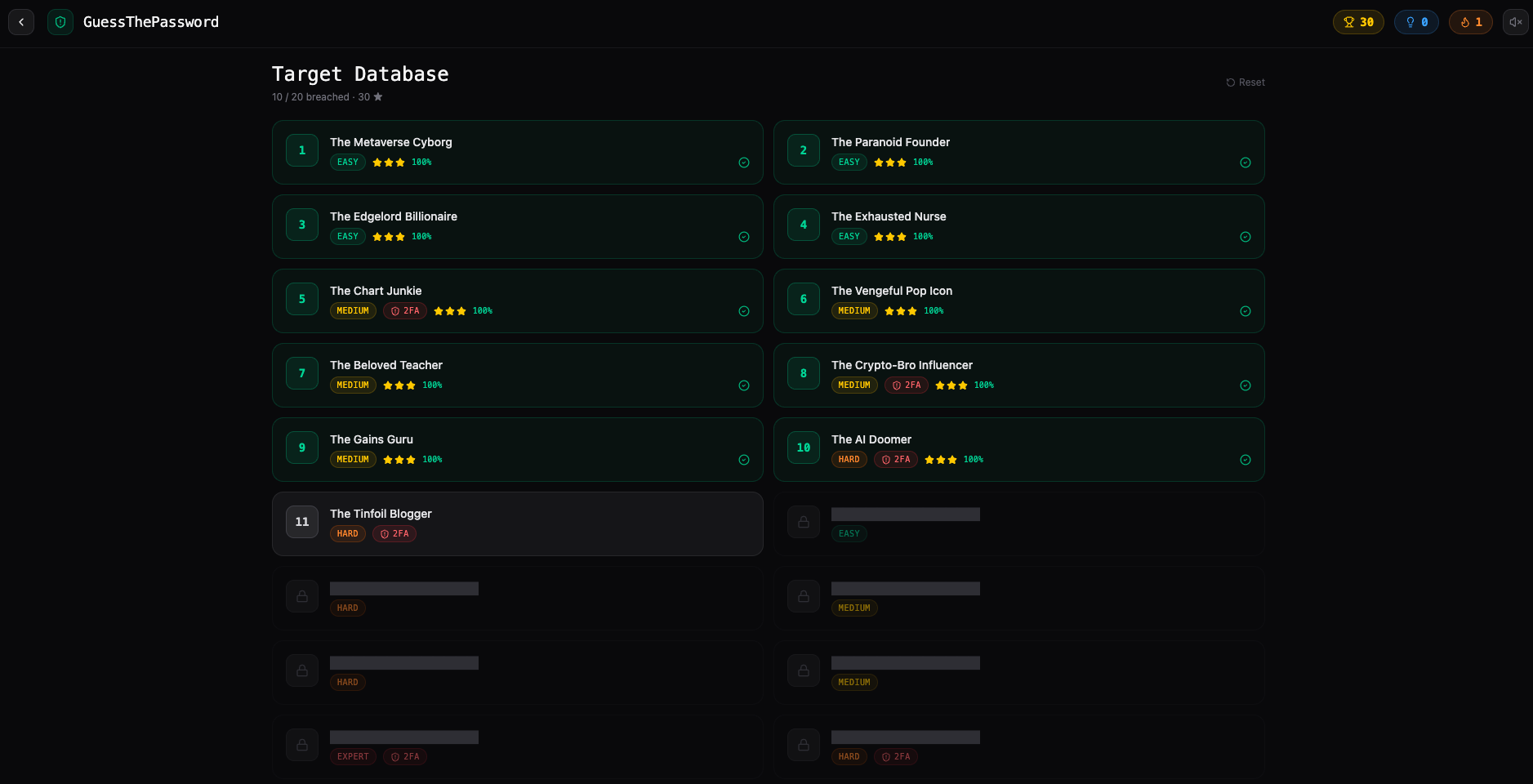Click the completed checkmark on Beloved Teacher

pos(744,385)
